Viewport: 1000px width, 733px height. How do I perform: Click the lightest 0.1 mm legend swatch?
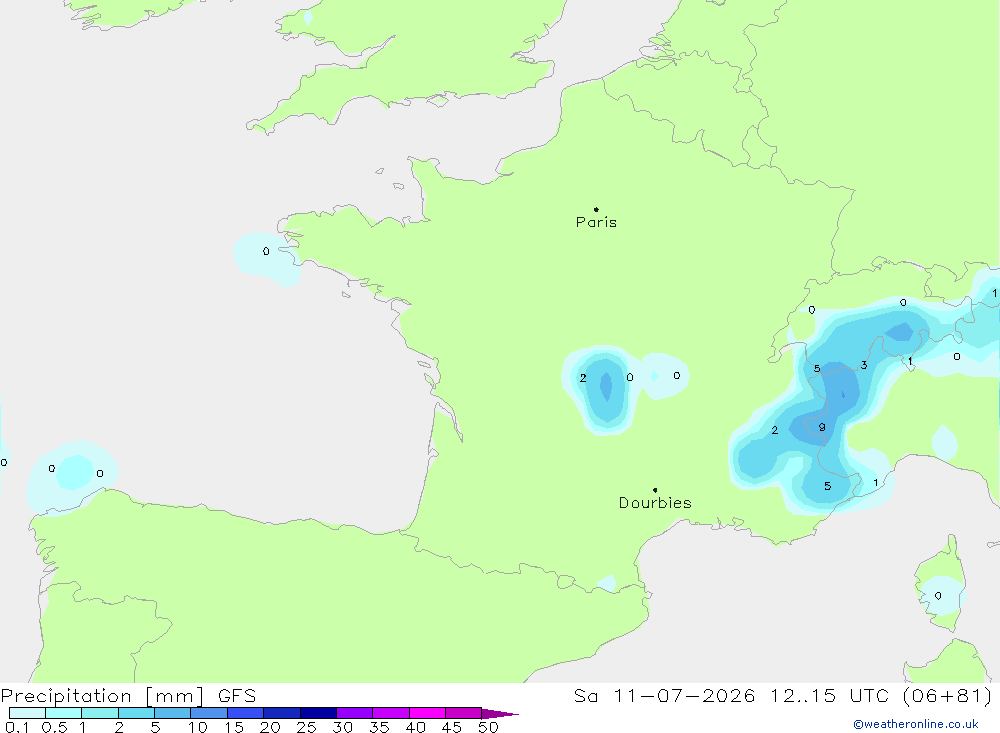point(27,713)
